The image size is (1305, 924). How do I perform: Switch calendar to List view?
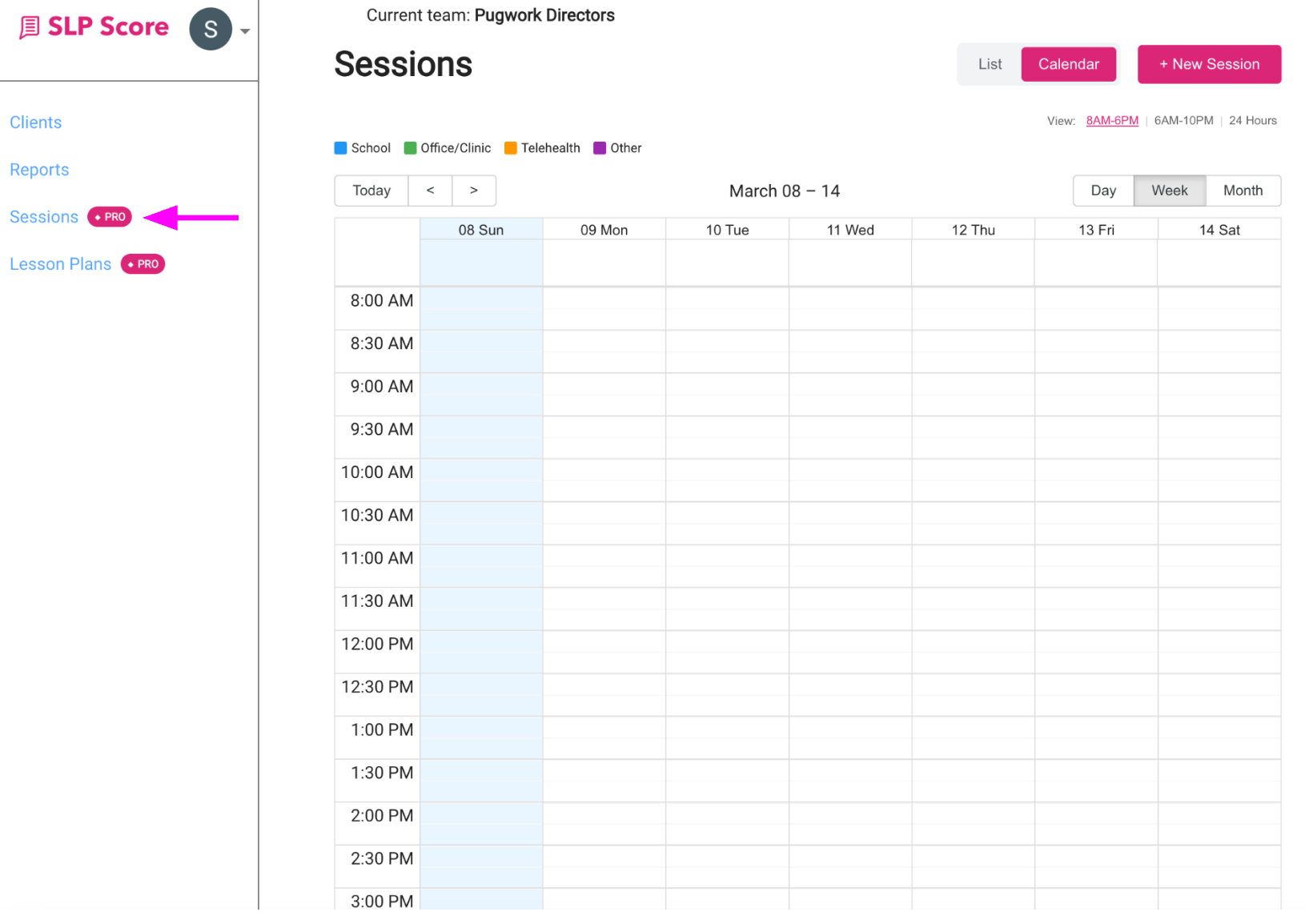pyautogui.click(x=990, y=63)
